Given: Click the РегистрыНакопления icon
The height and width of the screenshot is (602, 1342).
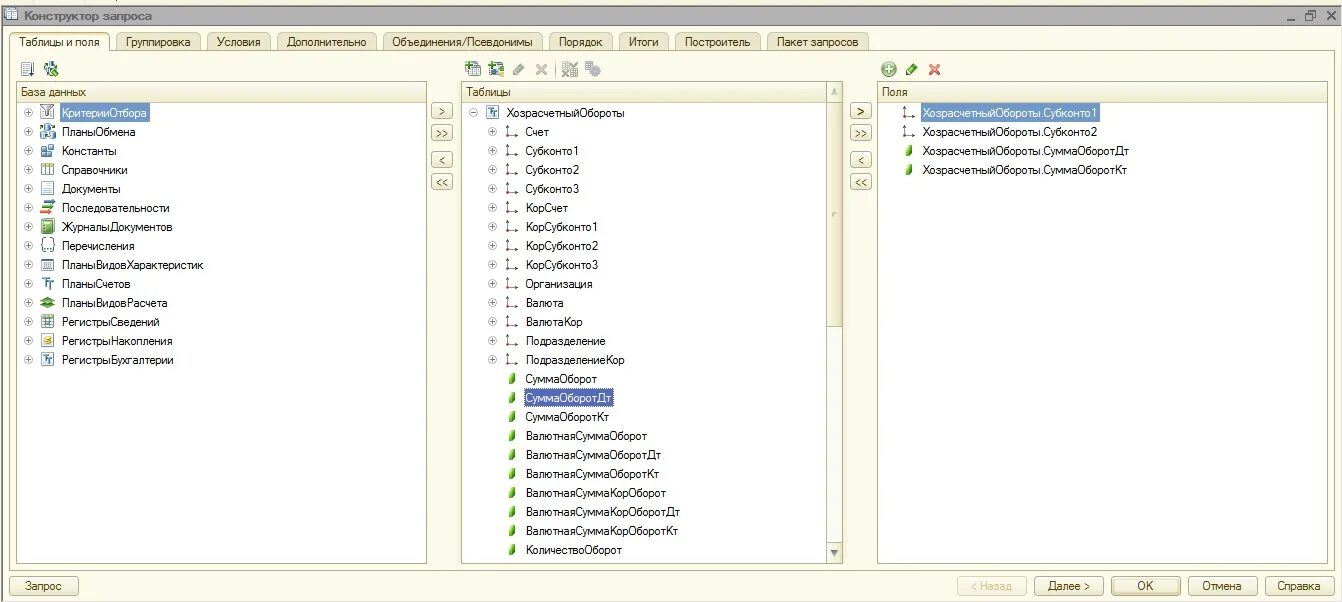Looking at the screenshot, I should point(47,340).
